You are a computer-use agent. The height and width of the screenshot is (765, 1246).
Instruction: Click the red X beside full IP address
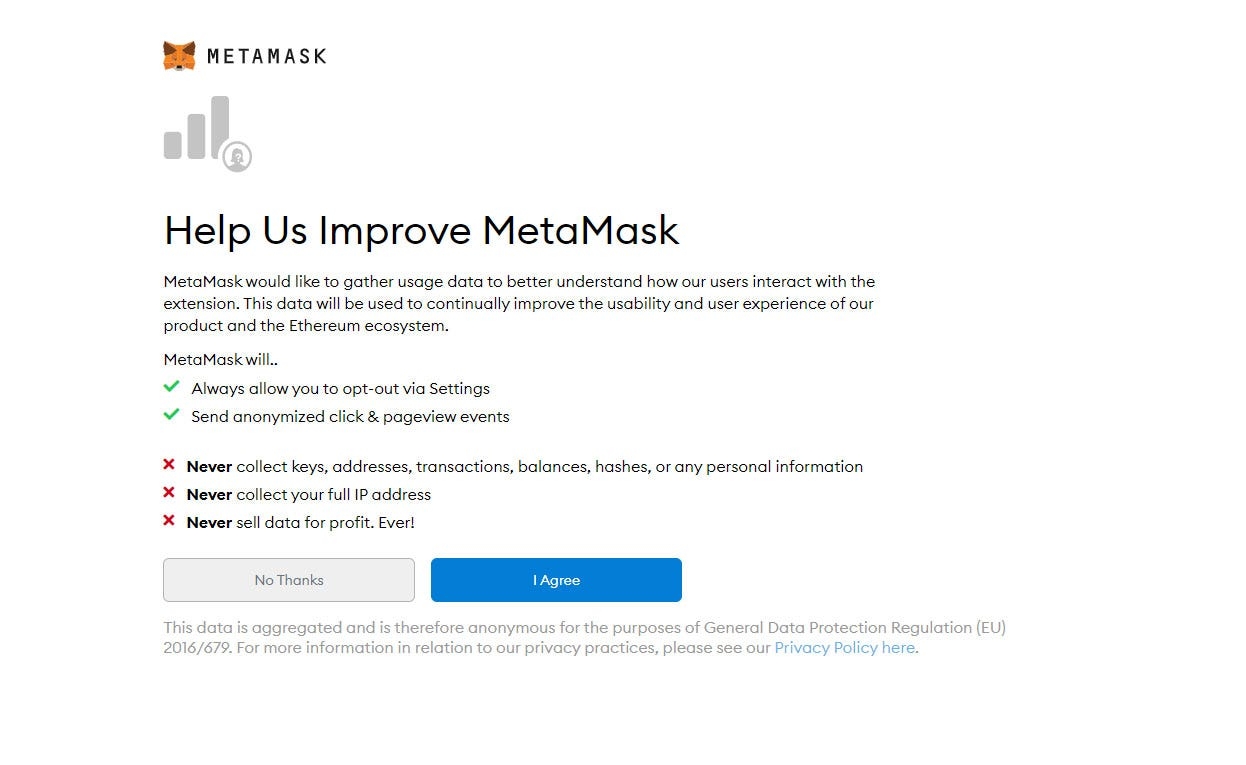click(169, 493)
